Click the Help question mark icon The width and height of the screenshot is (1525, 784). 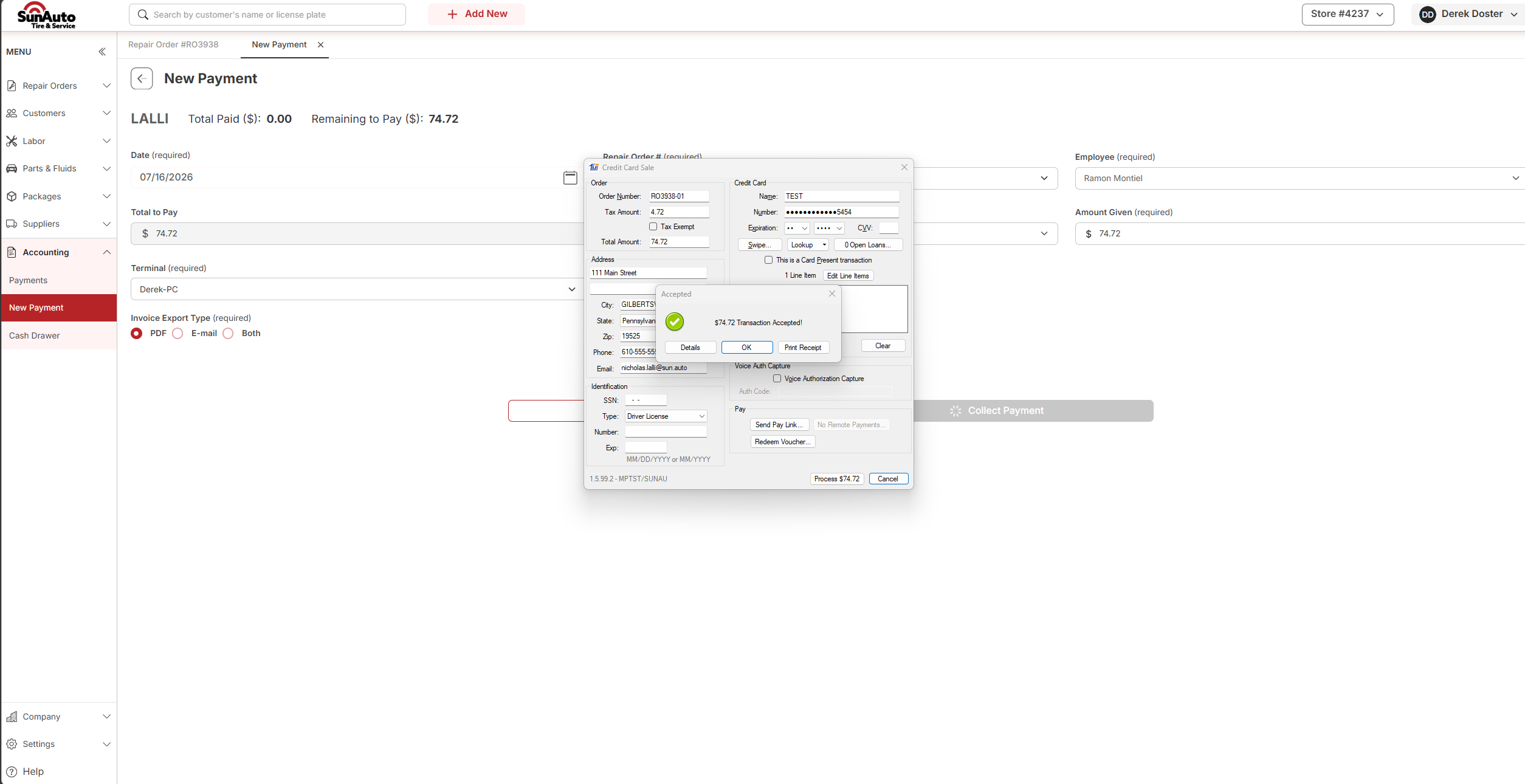12,771
